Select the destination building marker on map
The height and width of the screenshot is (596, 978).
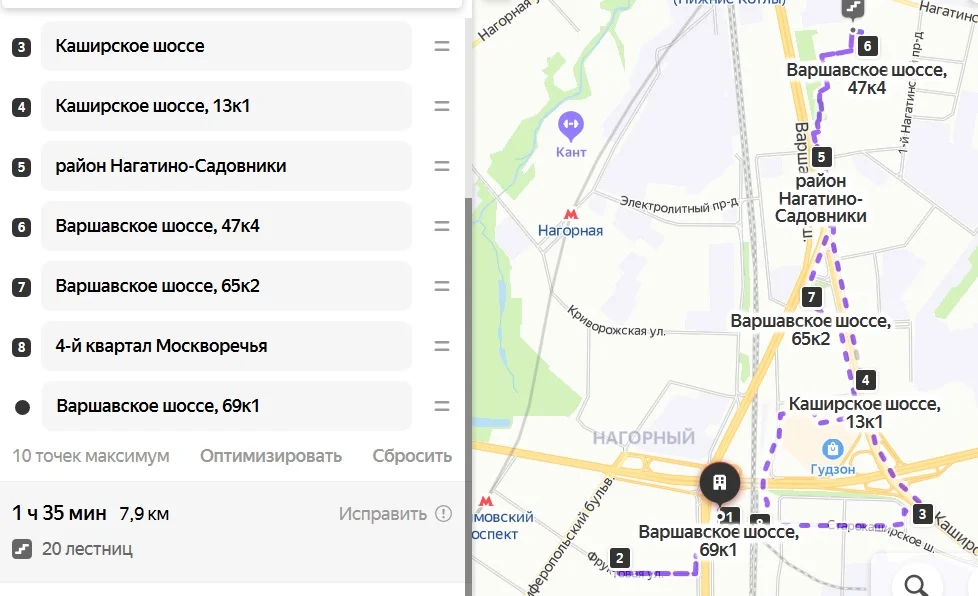(720, 483)
